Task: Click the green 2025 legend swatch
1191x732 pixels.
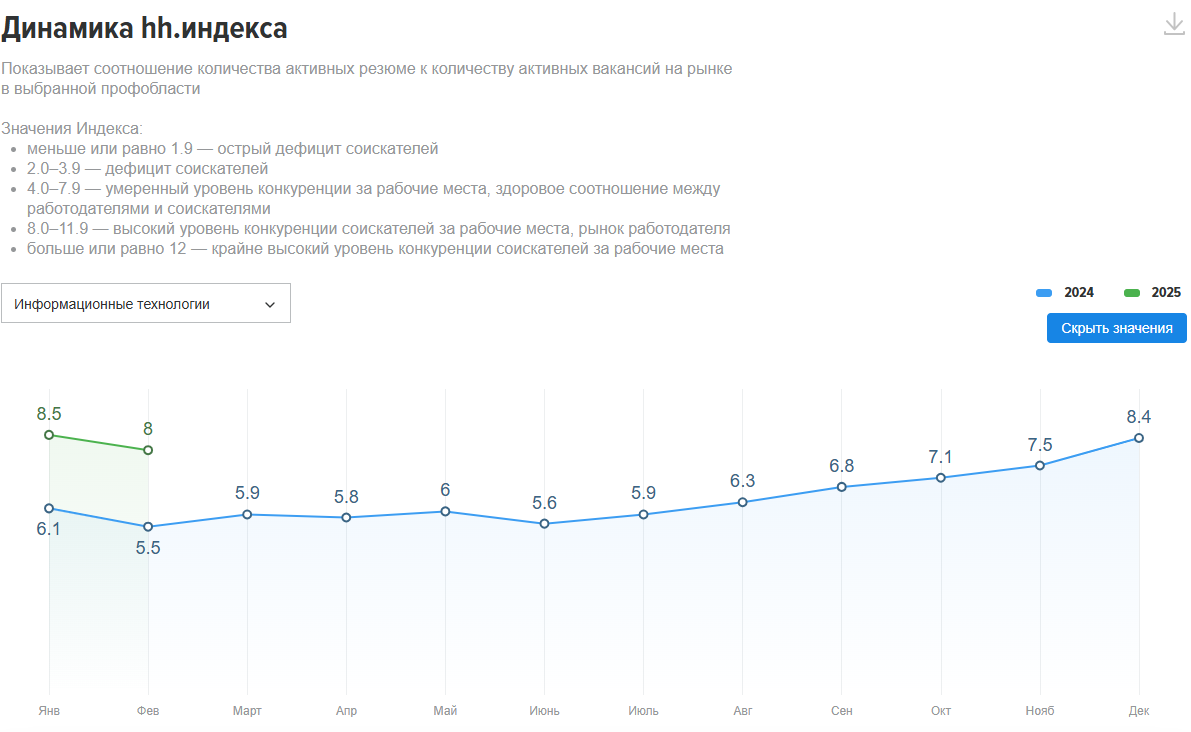Action: [x=1132, y=293]
